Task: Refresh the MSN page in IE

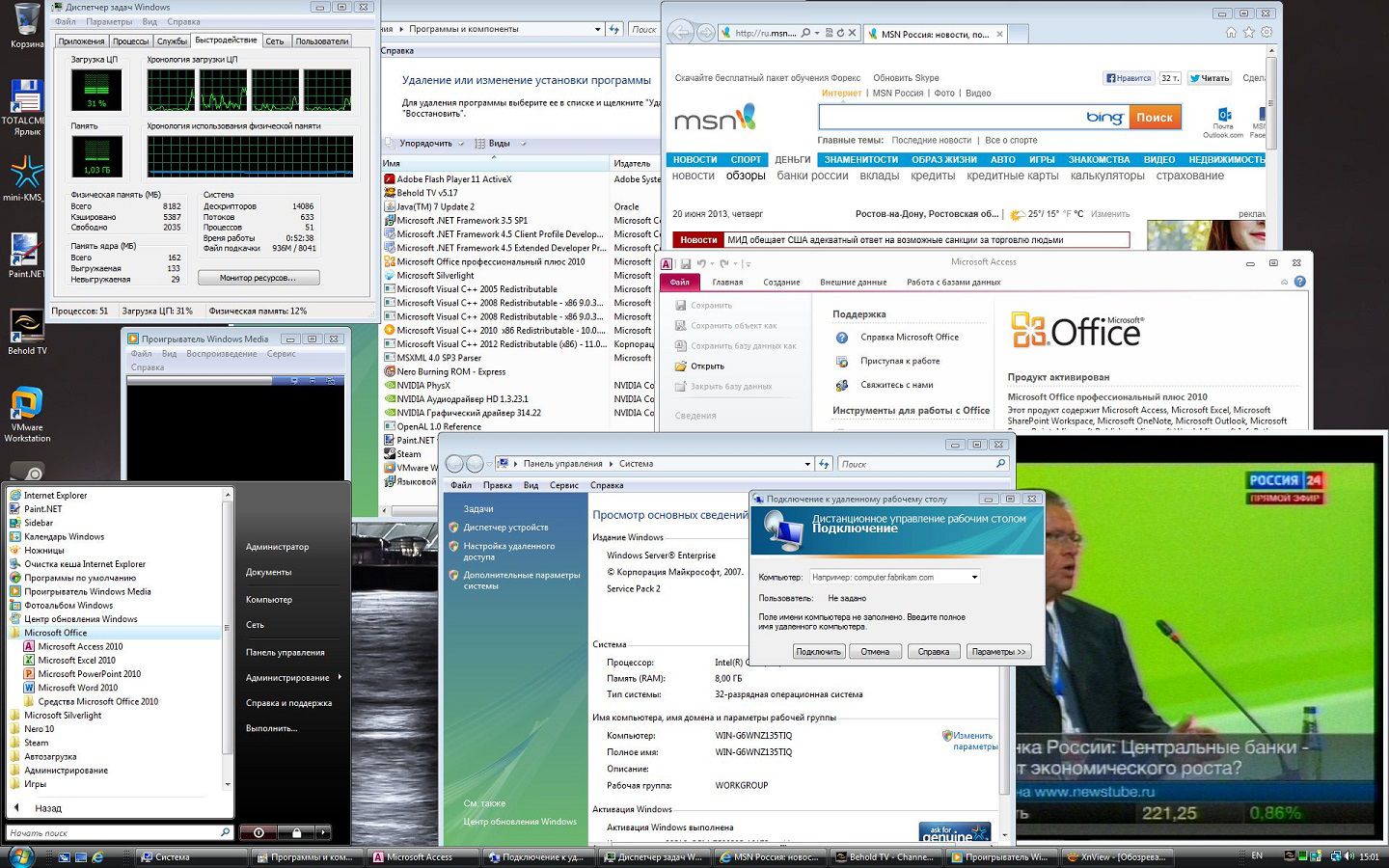Action: tap(840, 33)
